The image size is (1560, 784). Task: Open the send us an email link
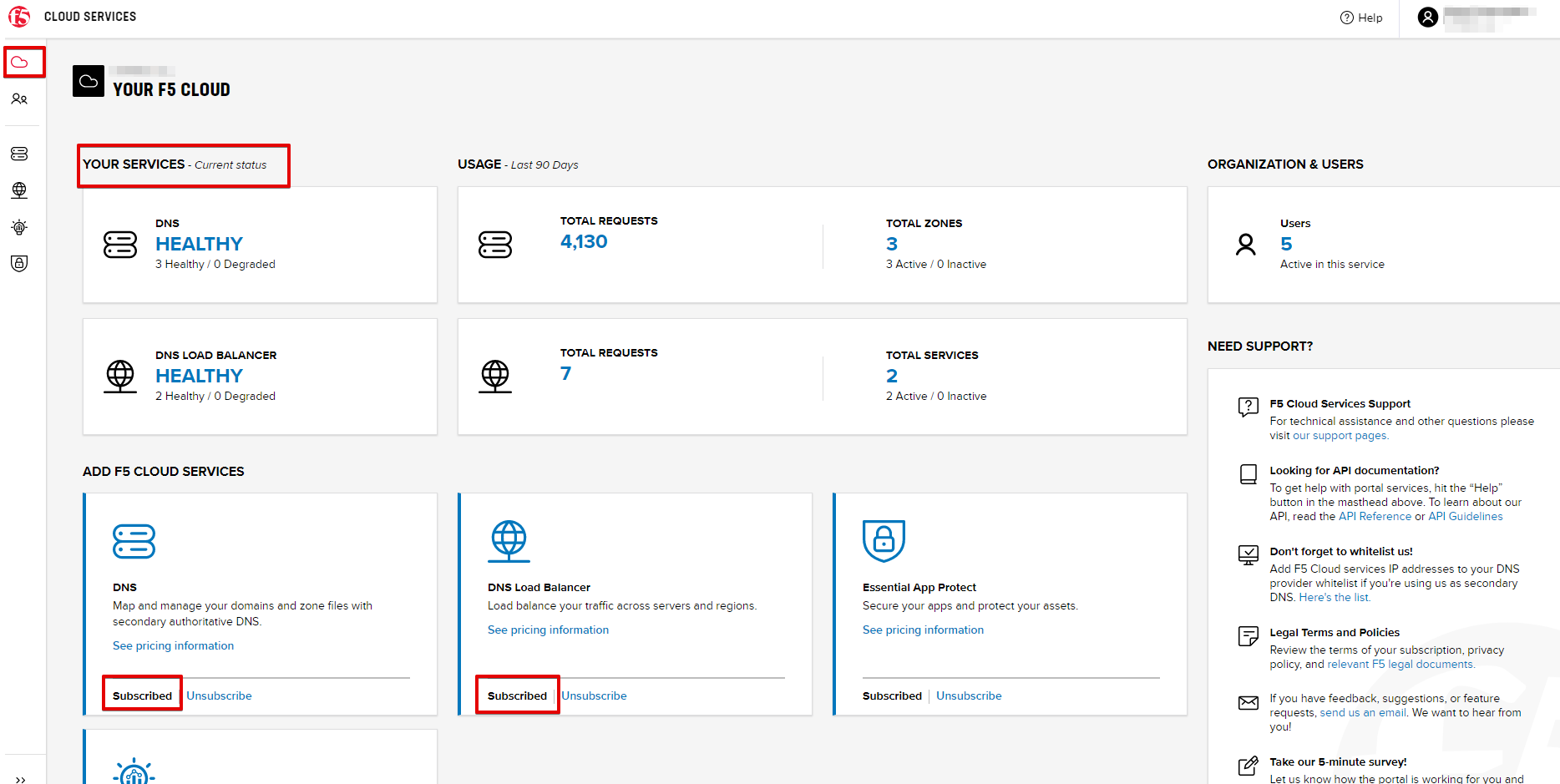1363,713
